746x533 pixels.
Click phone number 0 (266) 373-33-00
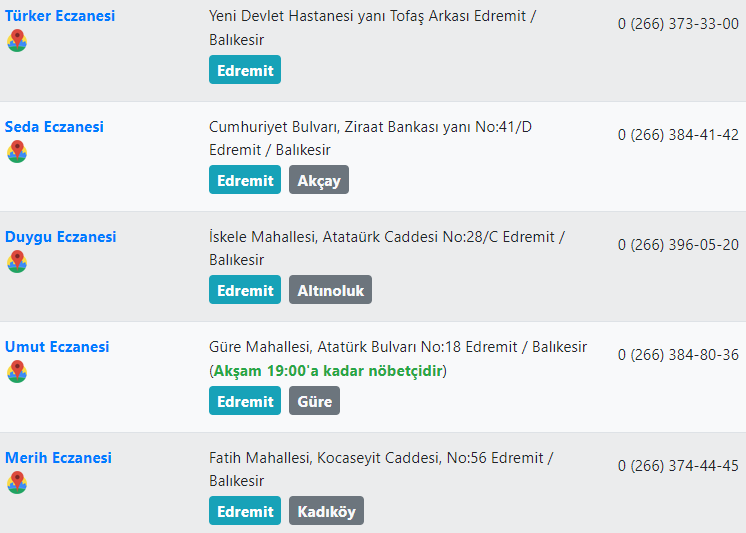click(x=678, y=24)
